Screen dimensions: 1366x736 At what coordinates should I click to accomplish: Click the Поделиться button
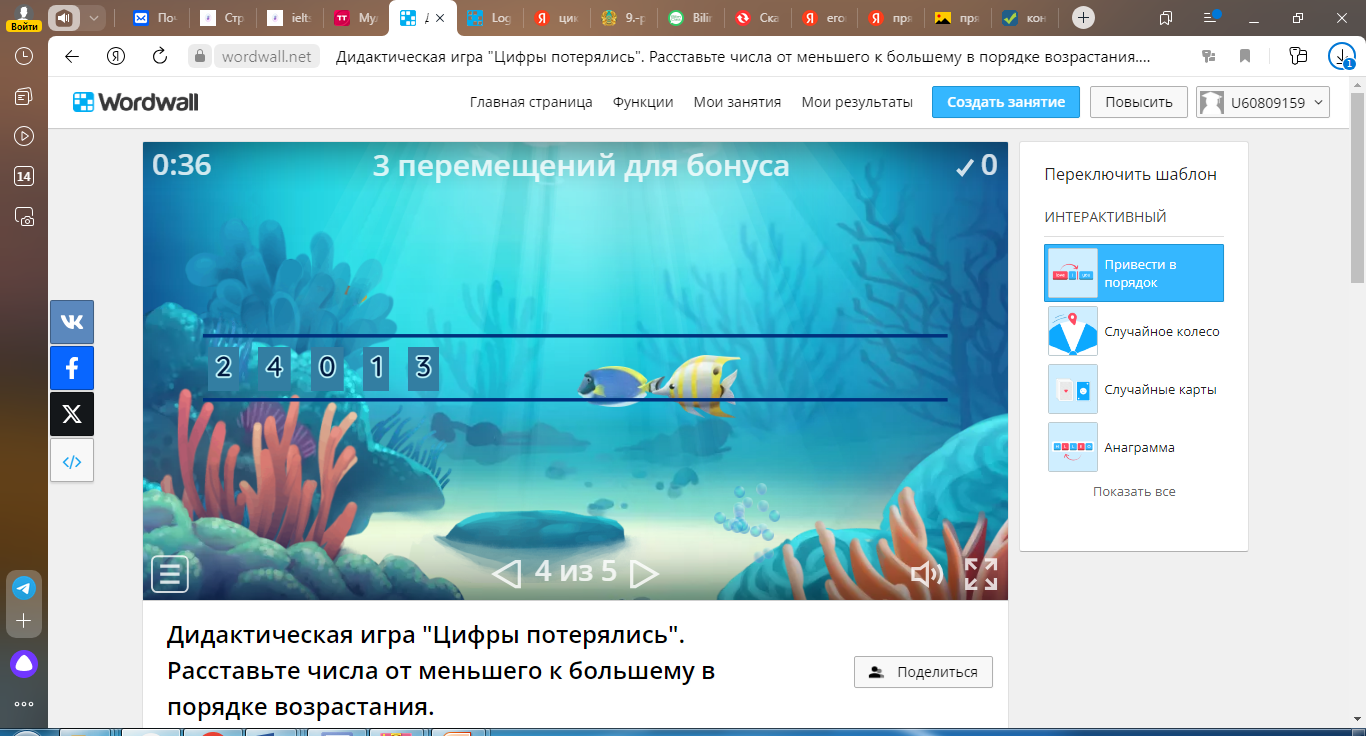[923, 672]
